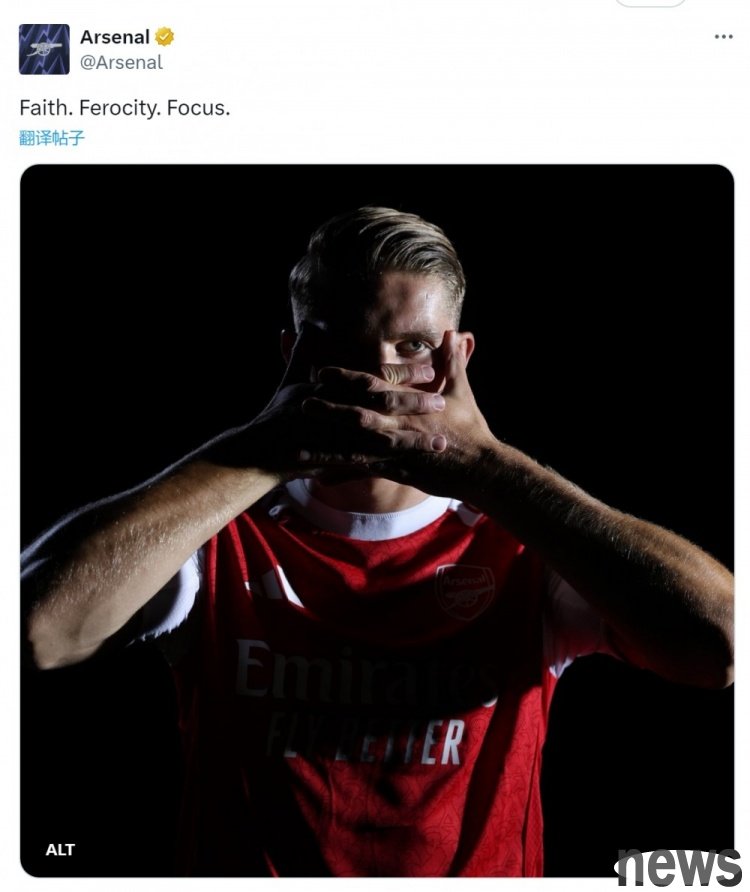
Task: Click the Arsenal cannon profile avatar
Action: [44, 49]
